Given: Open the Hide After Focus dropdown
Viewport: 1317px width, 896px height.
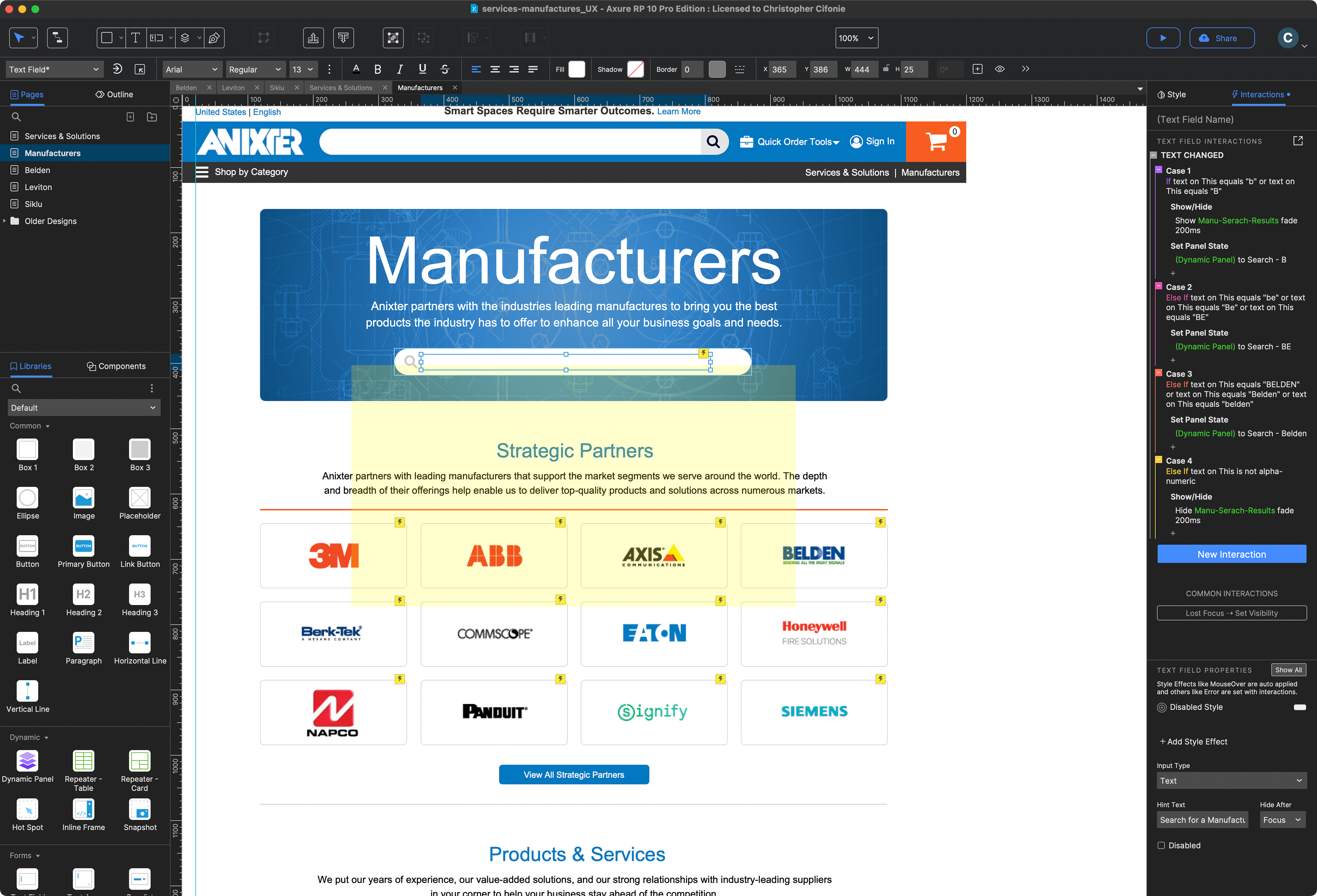Looking at the screenshot, I should coord(1282,820).
